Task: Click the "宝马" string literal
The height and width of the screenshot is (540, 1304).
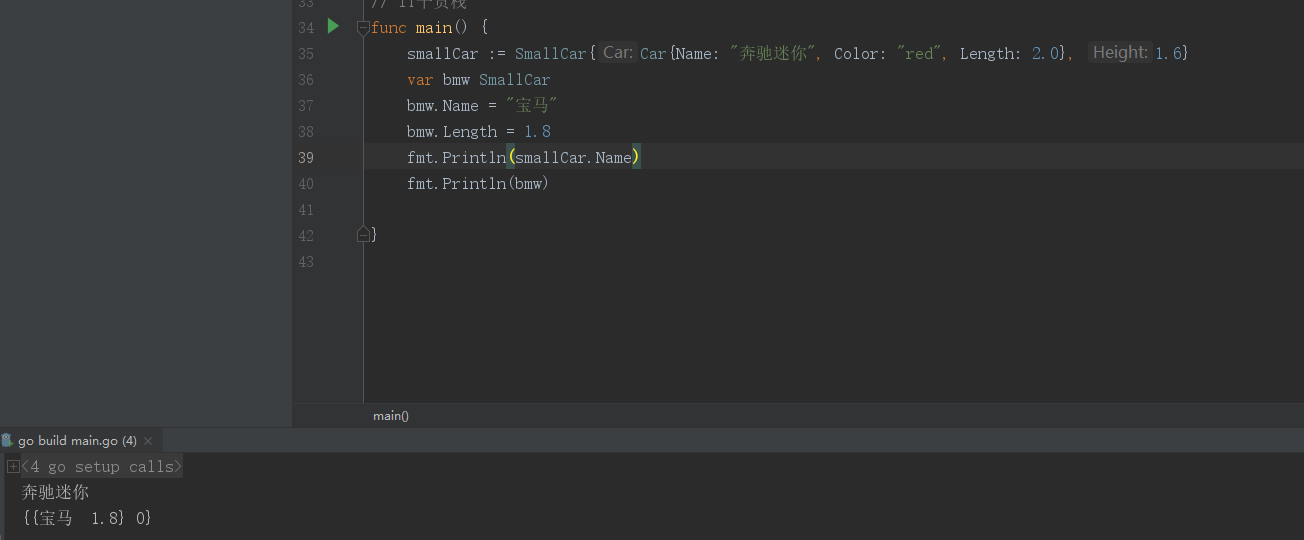Action: point(531,106)
